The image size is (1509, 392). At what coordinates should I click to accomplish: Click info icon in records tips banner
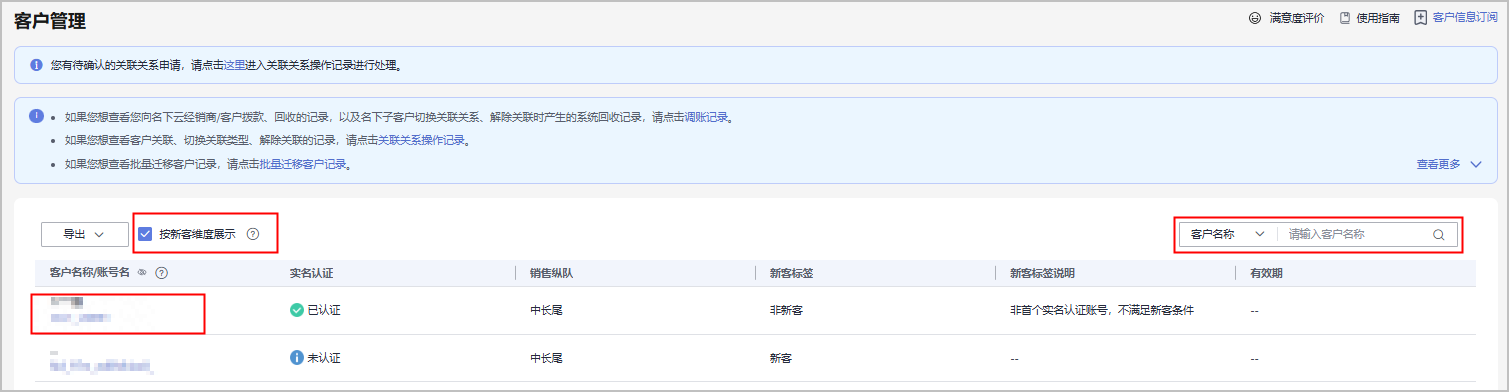pos(36,116)
